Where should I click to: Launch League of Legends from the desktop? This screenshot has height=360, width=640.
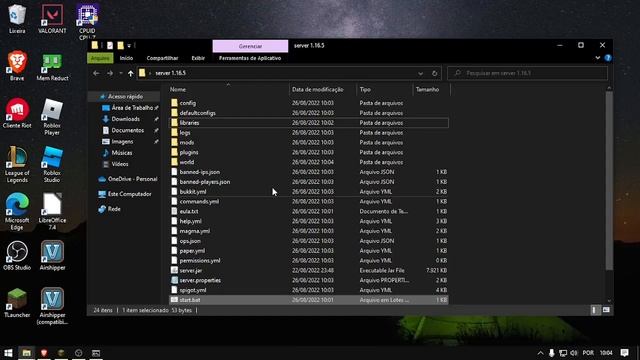(x=17, y=164)
